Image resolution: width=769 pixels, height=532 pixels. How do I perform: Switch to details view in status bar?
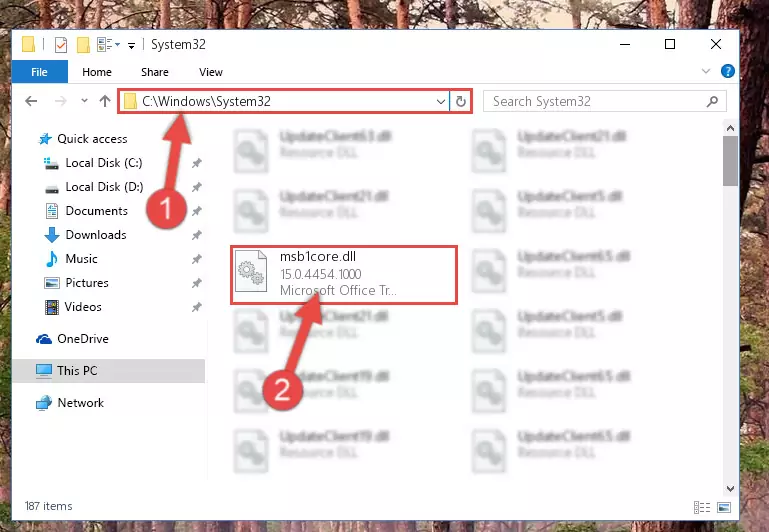[x=702, y=507]
